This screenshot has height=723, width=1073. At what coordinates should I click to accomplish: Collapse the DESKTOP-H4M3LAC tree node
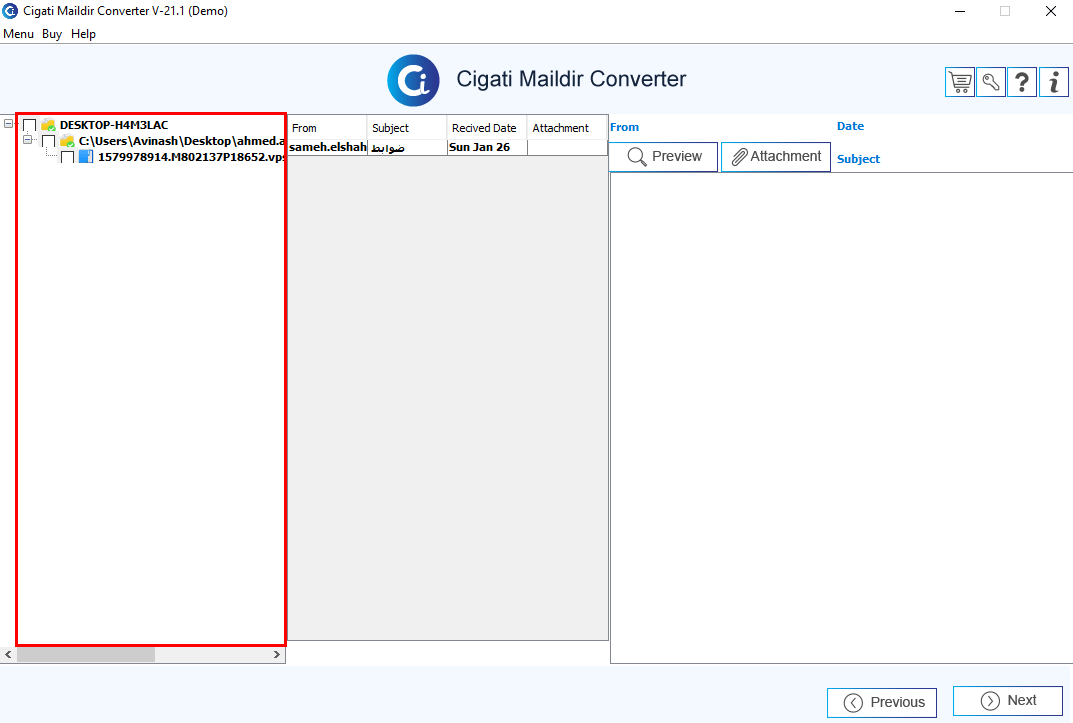(x=8, y=124)
